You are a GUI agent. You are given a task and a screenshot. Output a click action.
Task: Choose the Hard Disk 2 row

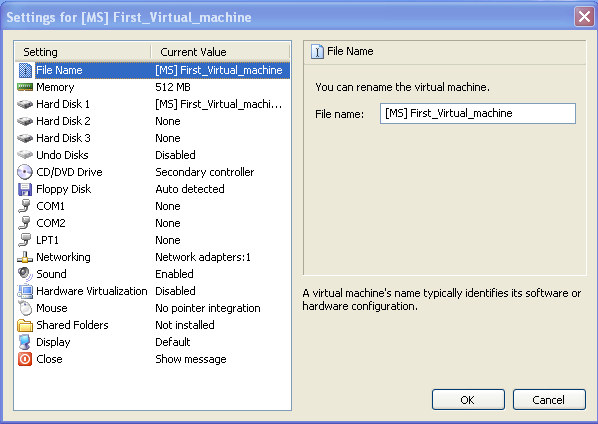[x=153, y=121]
